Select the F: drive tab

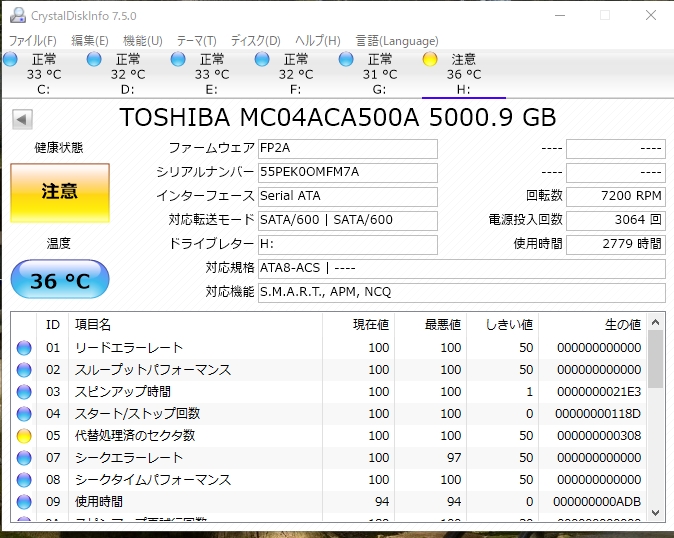[x=296, y=74]
